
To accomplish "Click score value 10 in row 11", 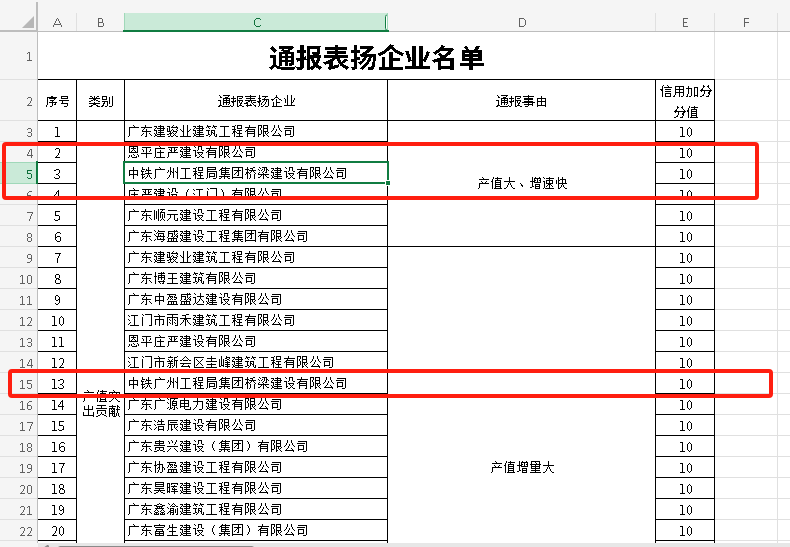I will pyautogui.click(x=685, y=300).
